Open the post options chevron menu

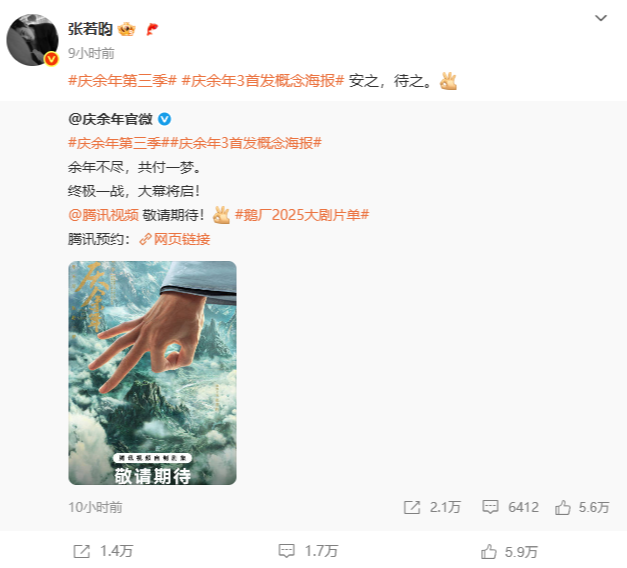tap(601, 18)
